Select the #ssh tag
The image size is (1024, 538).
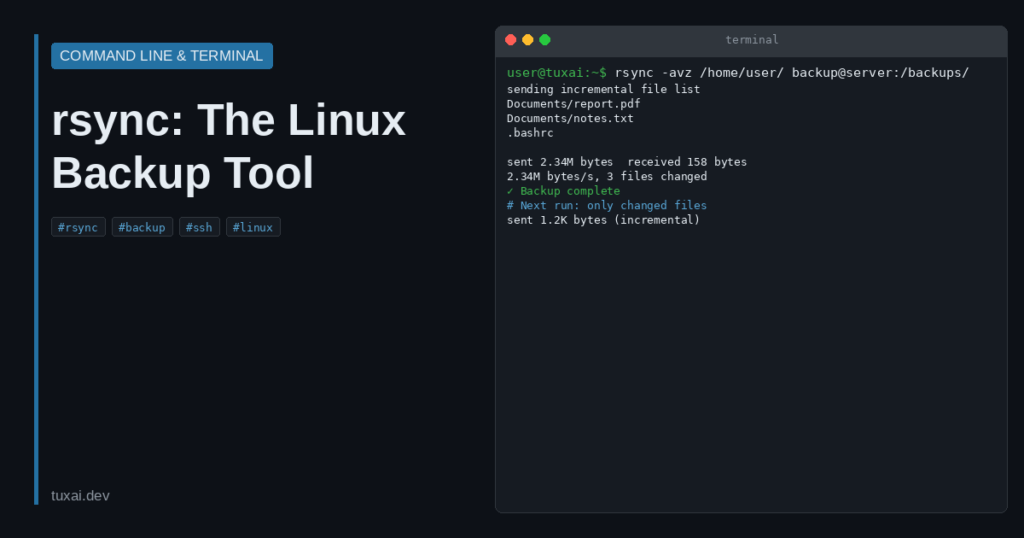click(199, 227)
